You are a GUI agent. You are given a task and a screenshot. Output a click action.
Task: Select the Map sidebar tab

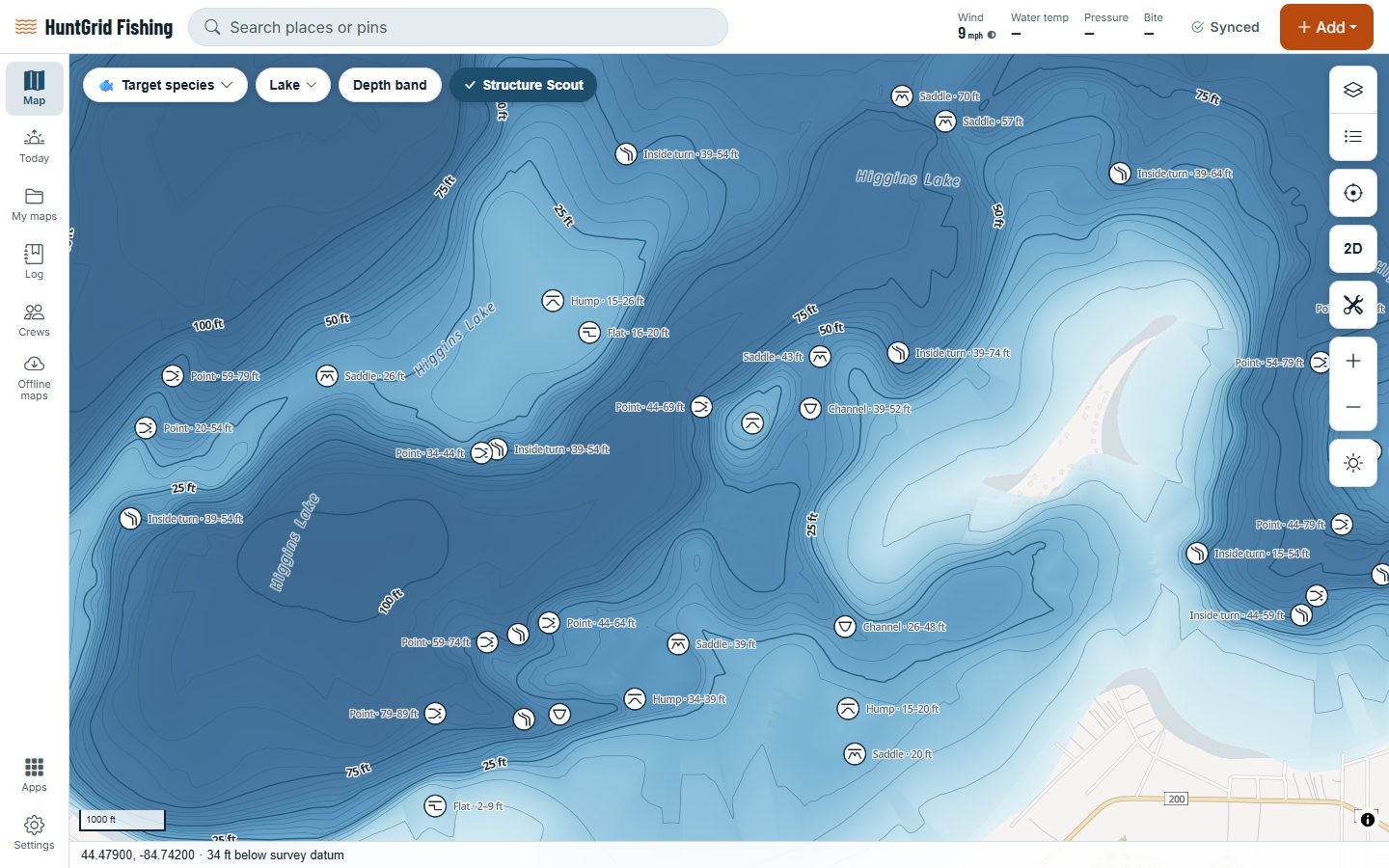pyautogui.click(x=34, y=89)
